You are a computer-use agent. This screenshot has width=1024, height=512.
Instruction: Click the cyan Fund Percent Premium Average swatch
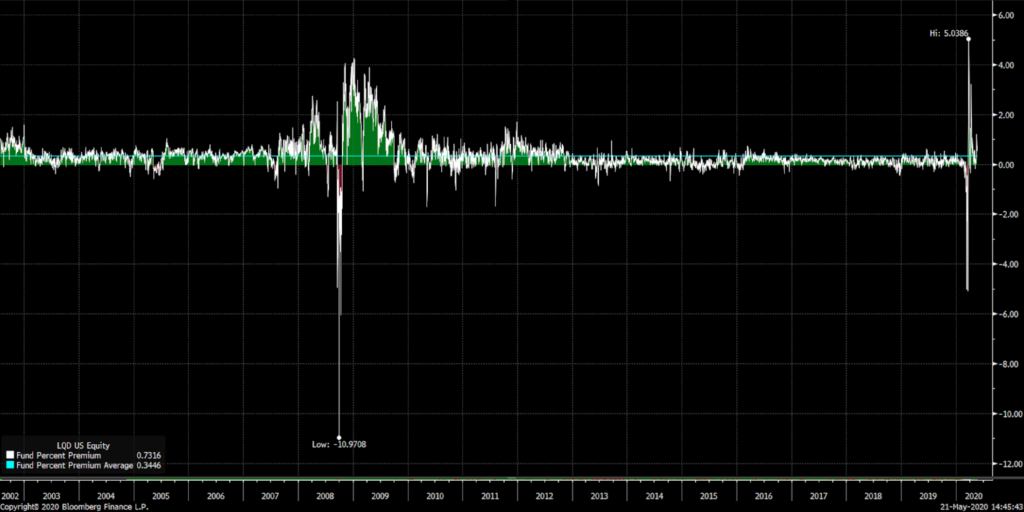[9, 466]
